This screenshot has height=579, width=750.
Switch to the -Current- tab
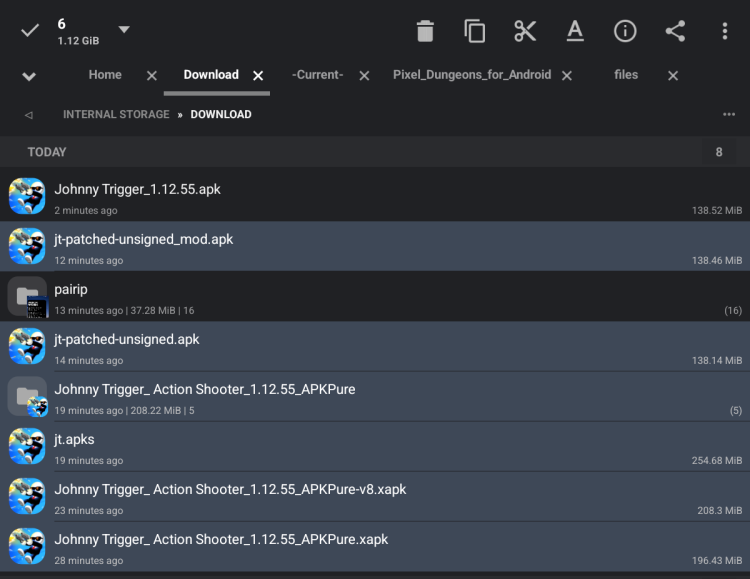coord(318,75)
